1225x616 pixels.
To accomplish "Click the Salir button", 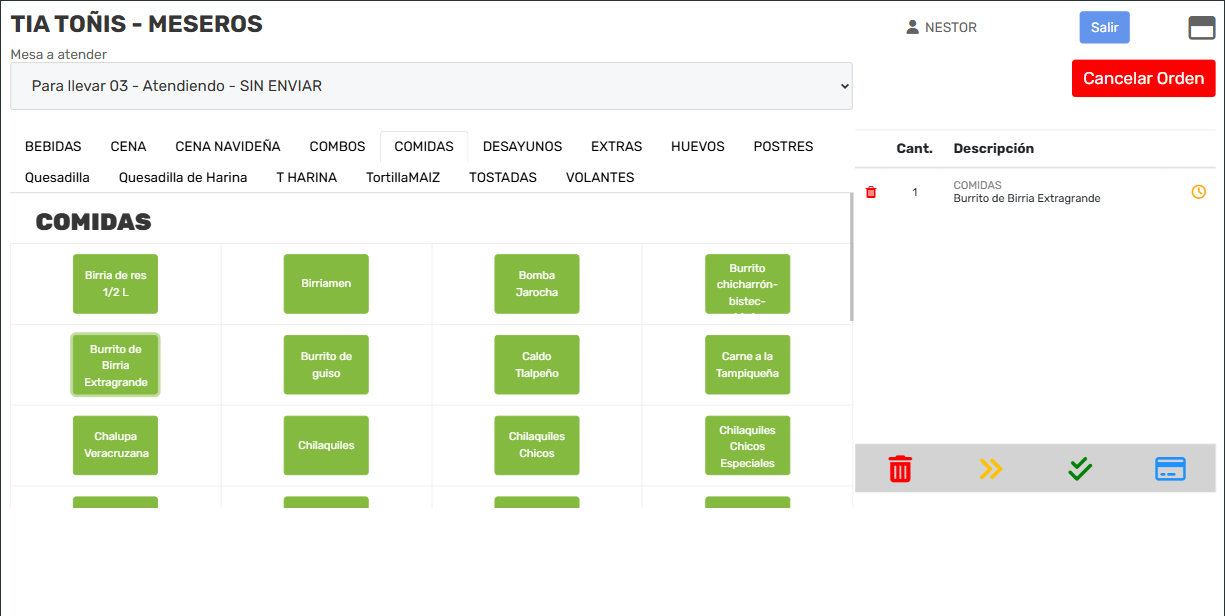I will (1104, 28).
